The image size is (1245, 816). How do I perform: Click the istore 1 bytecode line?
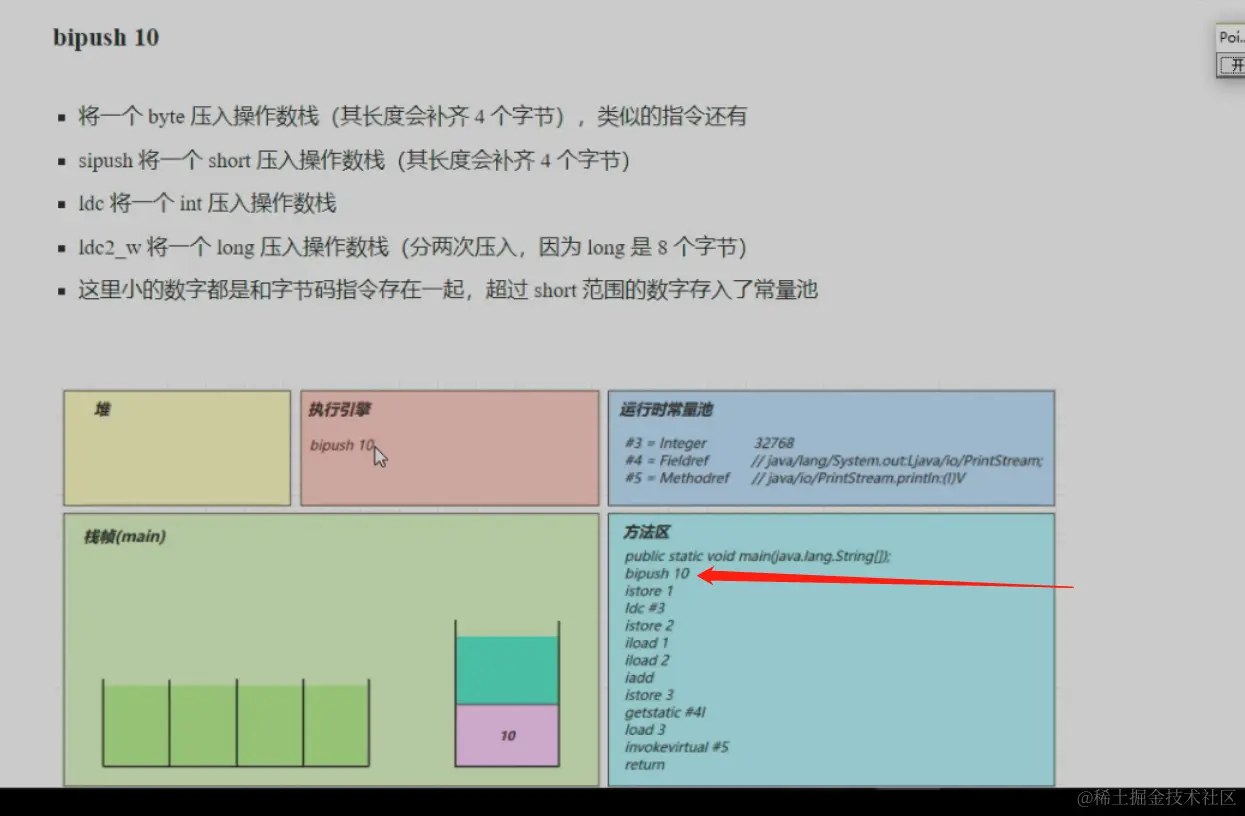coord(648,590)
